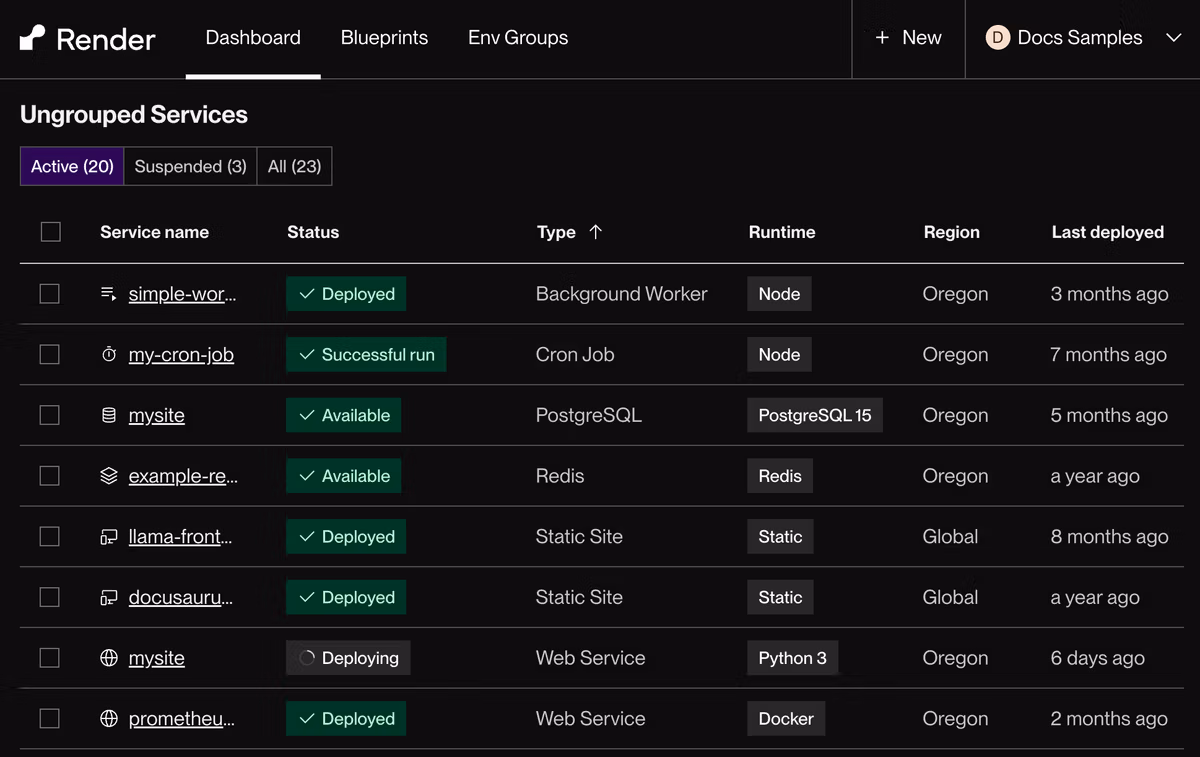Click the 6 days ago deployment time
Screen dimensions: 1200x757
pyautogui.click(x=1097, y=658)
